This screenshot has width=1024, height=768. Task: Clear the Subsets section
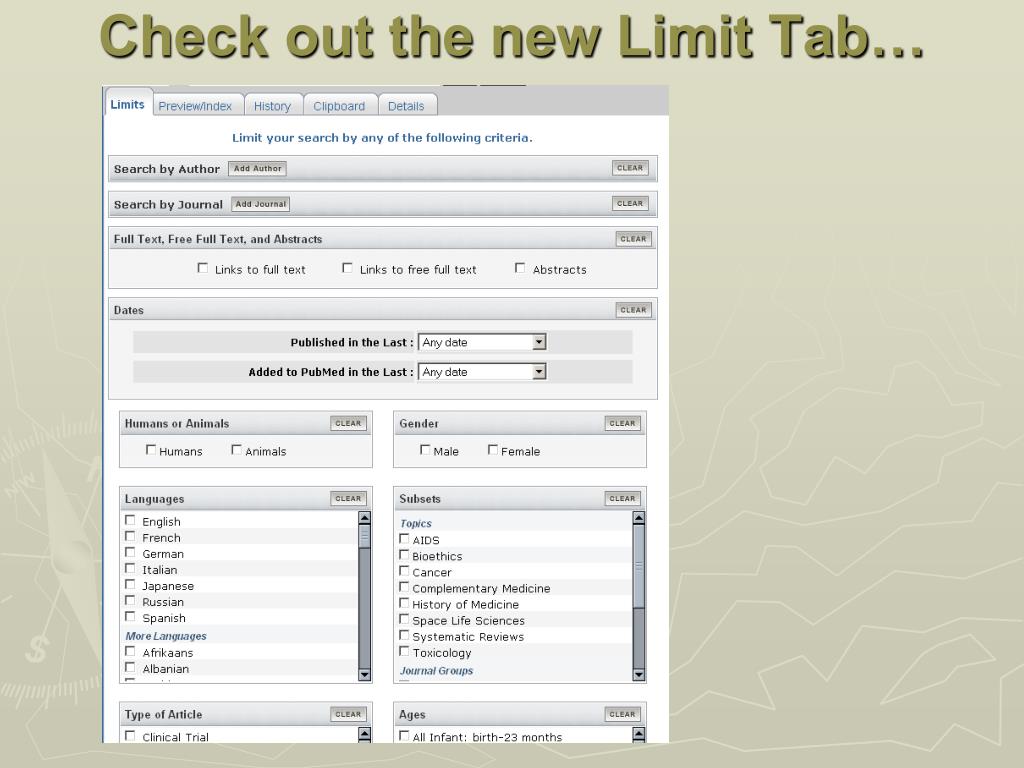(x=622, y=498)
